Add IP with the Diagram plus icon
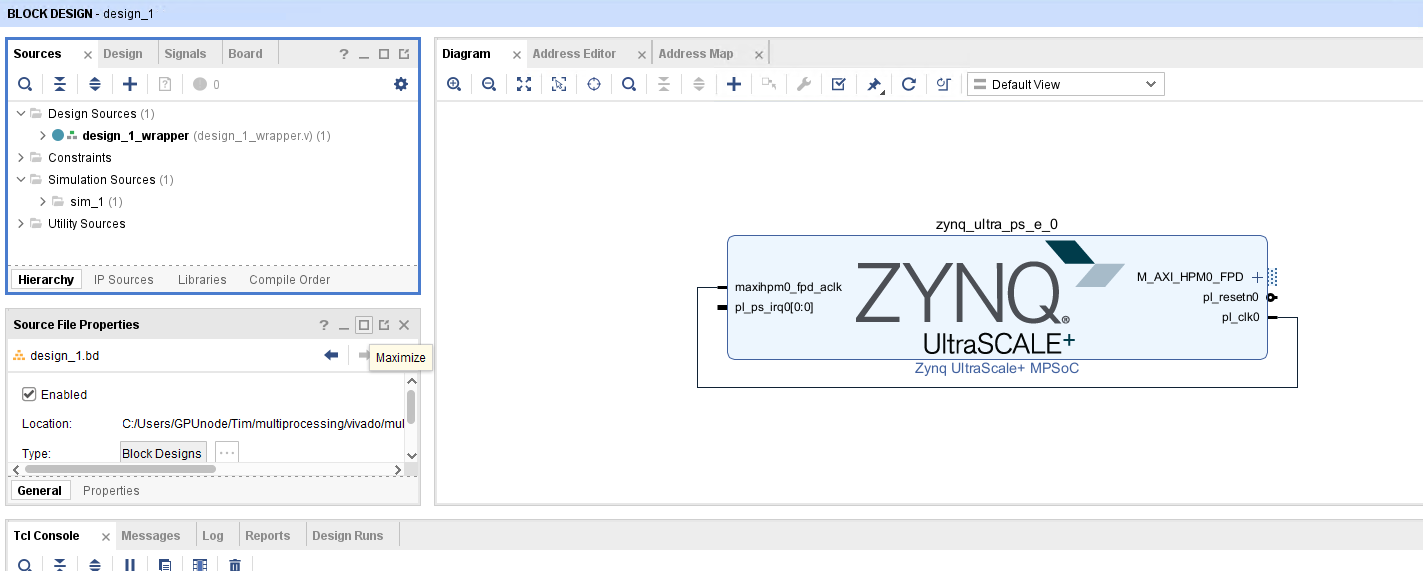The height and width of the screenshot is (571, 1423). [x=734, y=84]
